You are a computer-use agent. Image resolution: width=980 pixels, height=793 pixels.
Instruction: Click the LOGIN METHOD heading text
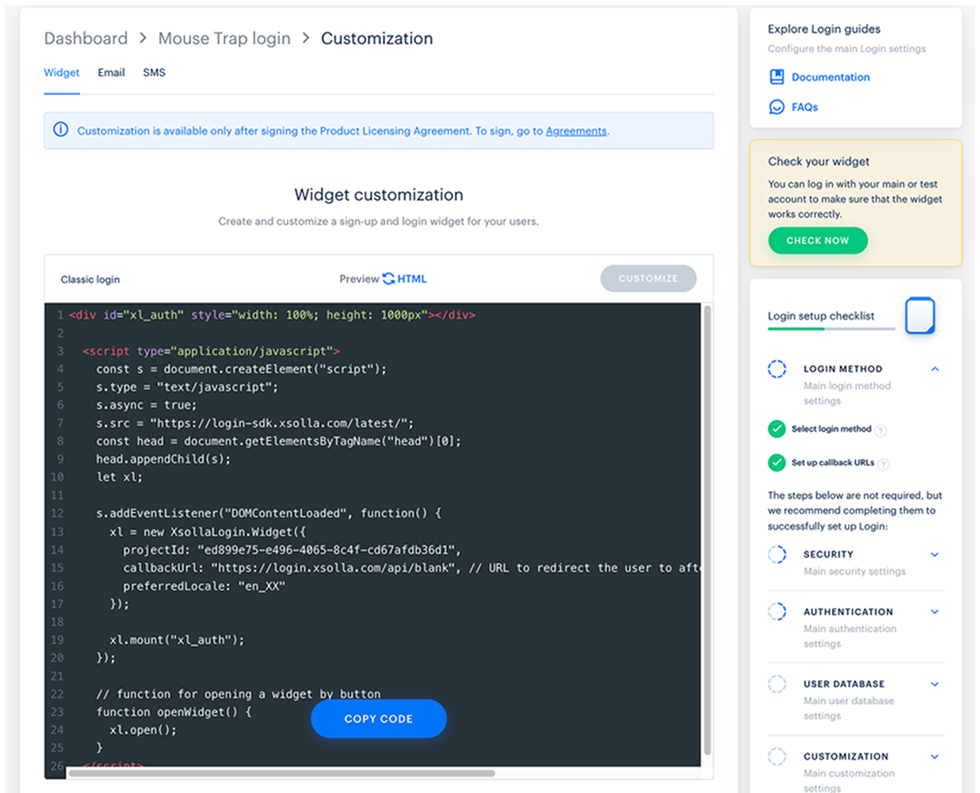842,369
